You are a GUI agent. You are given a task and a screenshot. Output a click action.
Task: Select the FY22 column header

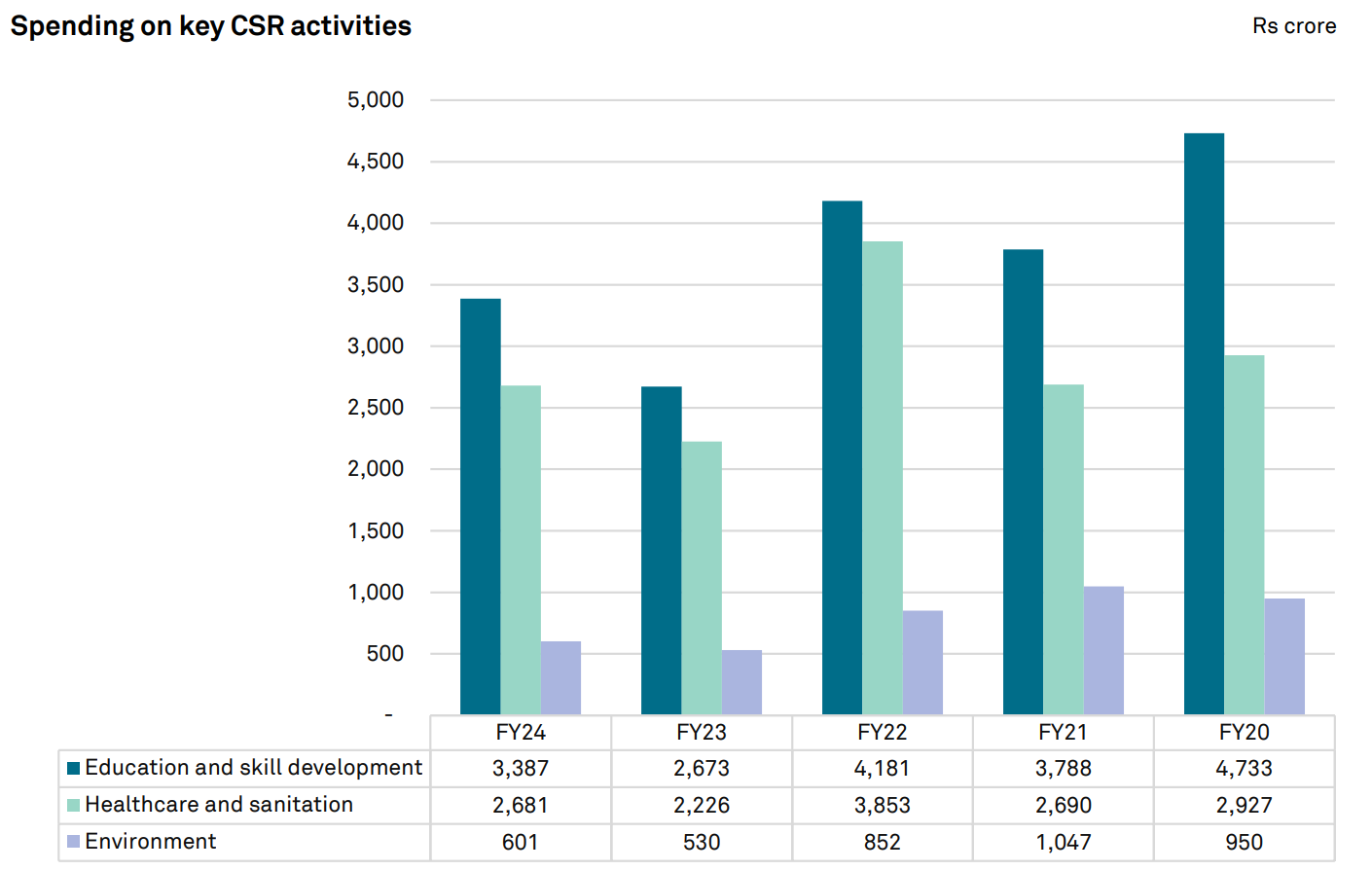point(883,732)
